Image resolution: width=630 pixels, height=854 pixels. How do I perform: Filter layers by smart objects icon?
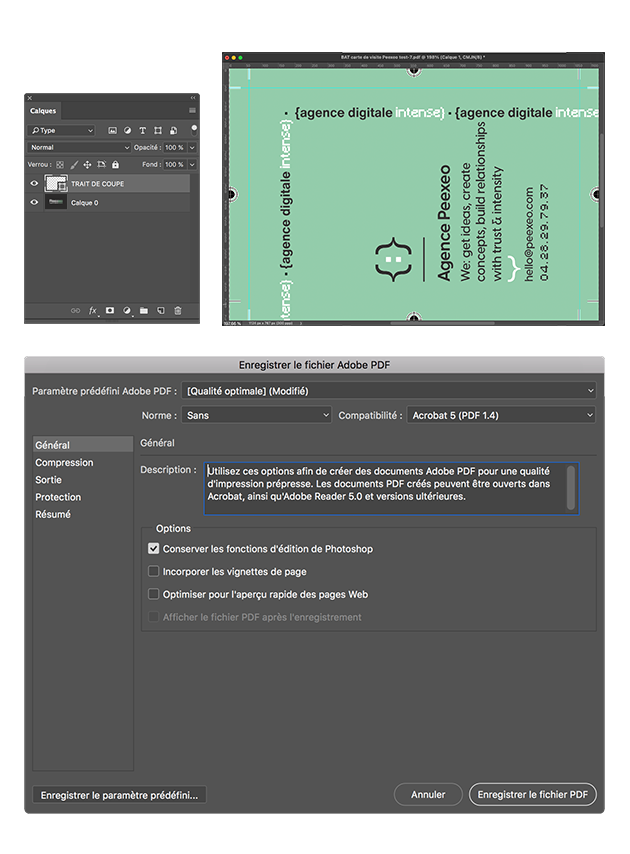click(x=173, y=131)
